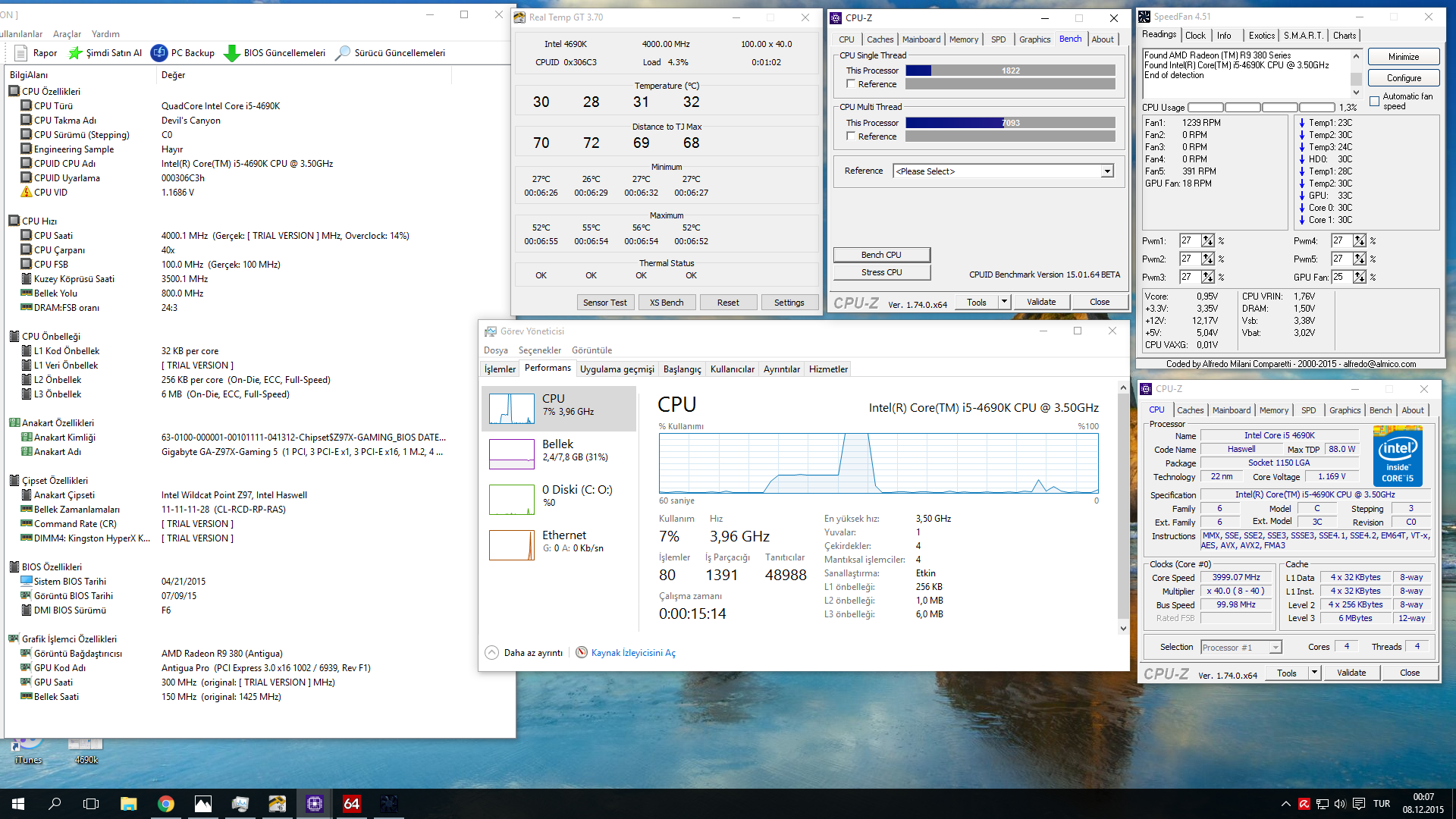
Task: Click Multi Thread This Processor score bar
Action: pyautogui.click(x=1010, y=123)
